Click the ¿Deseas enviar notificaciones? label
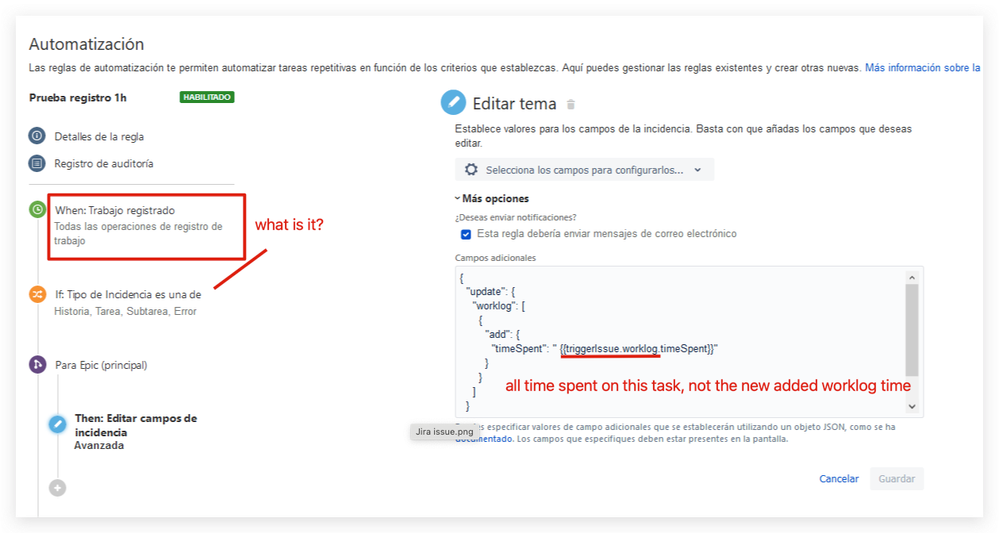Screen dimensions: 999x533 (x=515, y=217)
